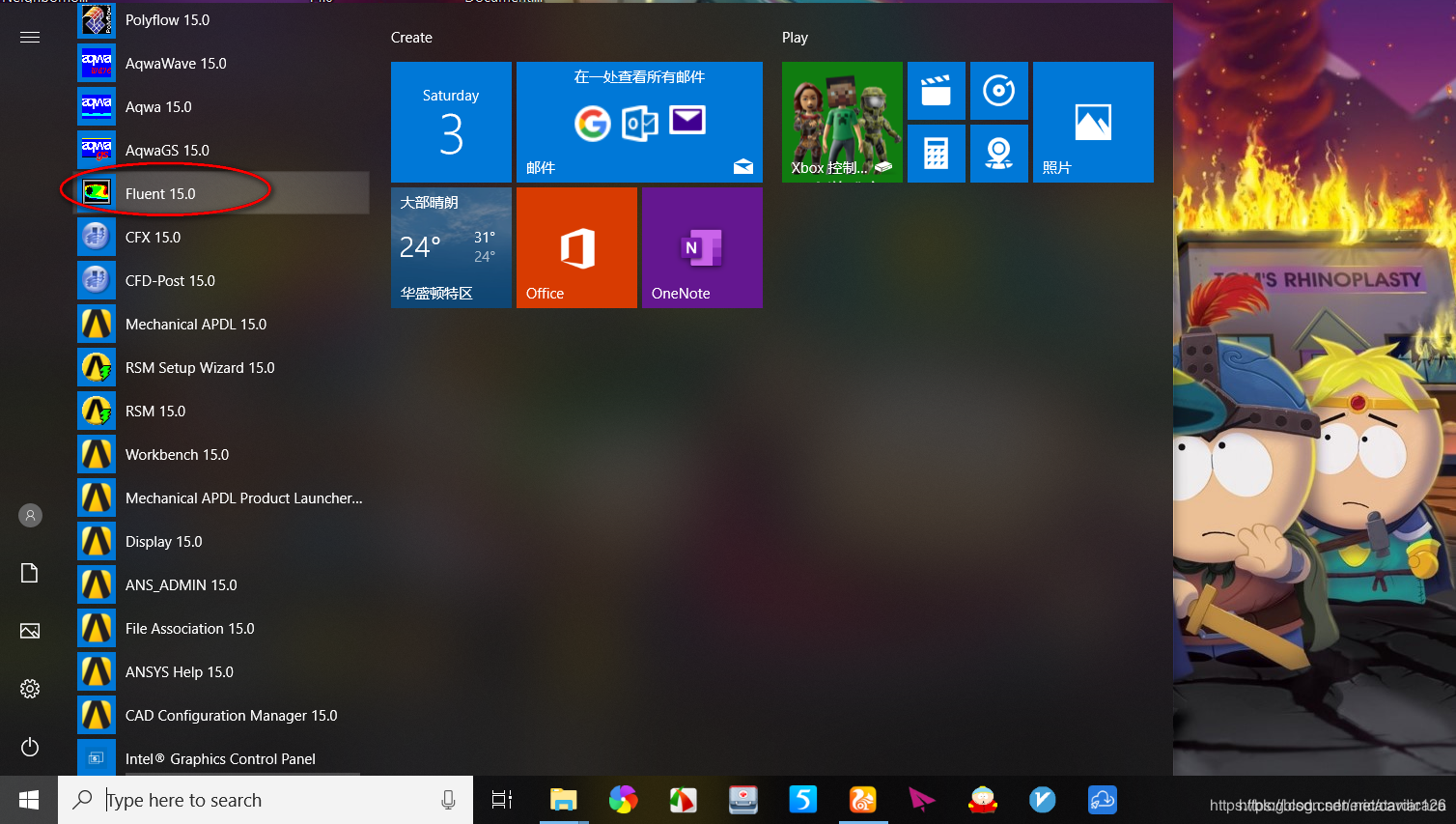
Task: Open the blue V taskbar app
Action: 1043,800
